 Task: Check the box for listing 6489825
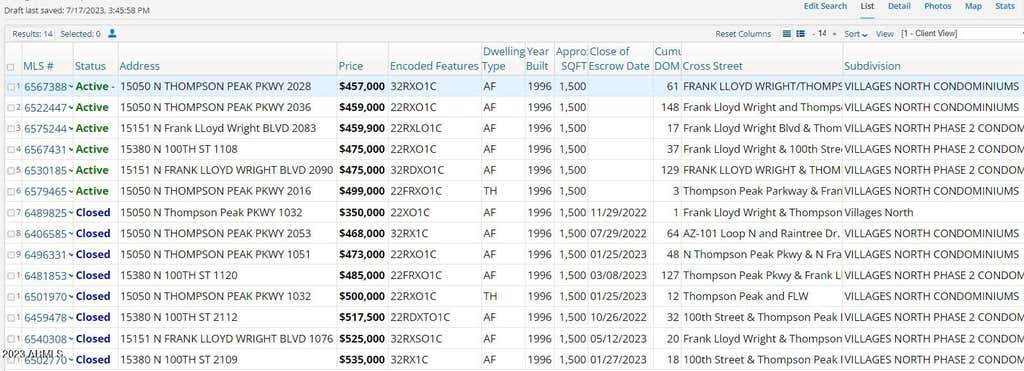[x=10, y=213]
